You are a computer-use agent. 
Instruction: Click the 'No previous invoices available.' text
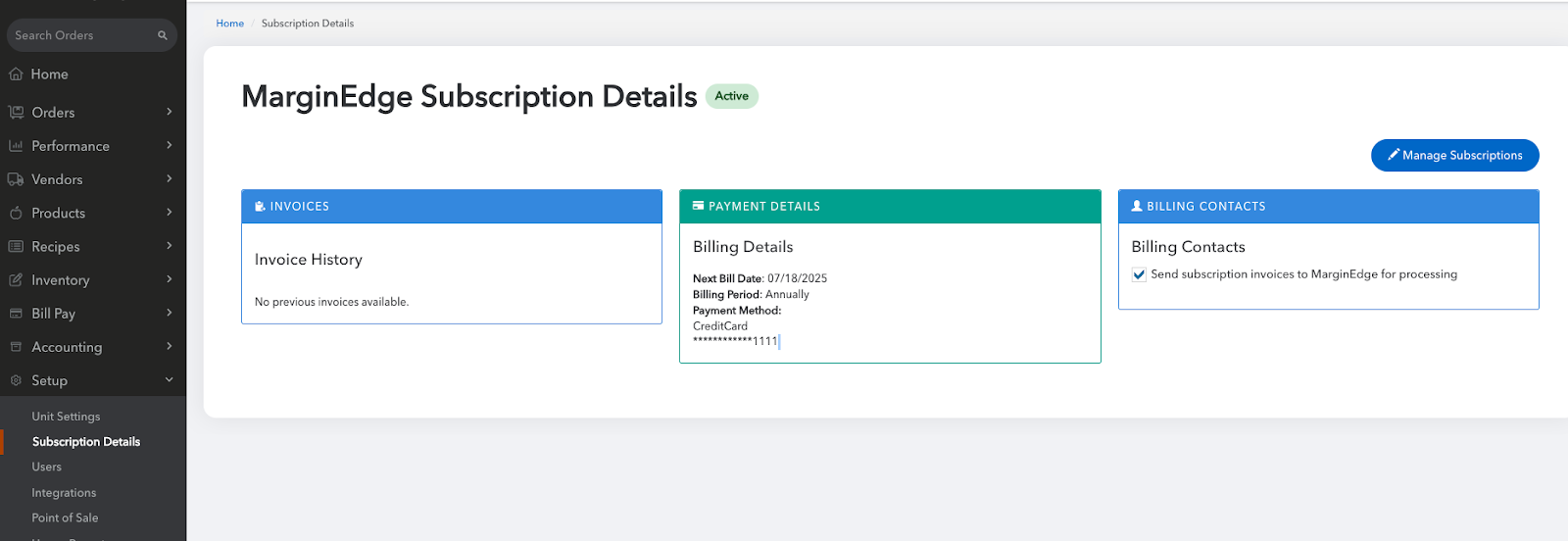coord(331,302)
